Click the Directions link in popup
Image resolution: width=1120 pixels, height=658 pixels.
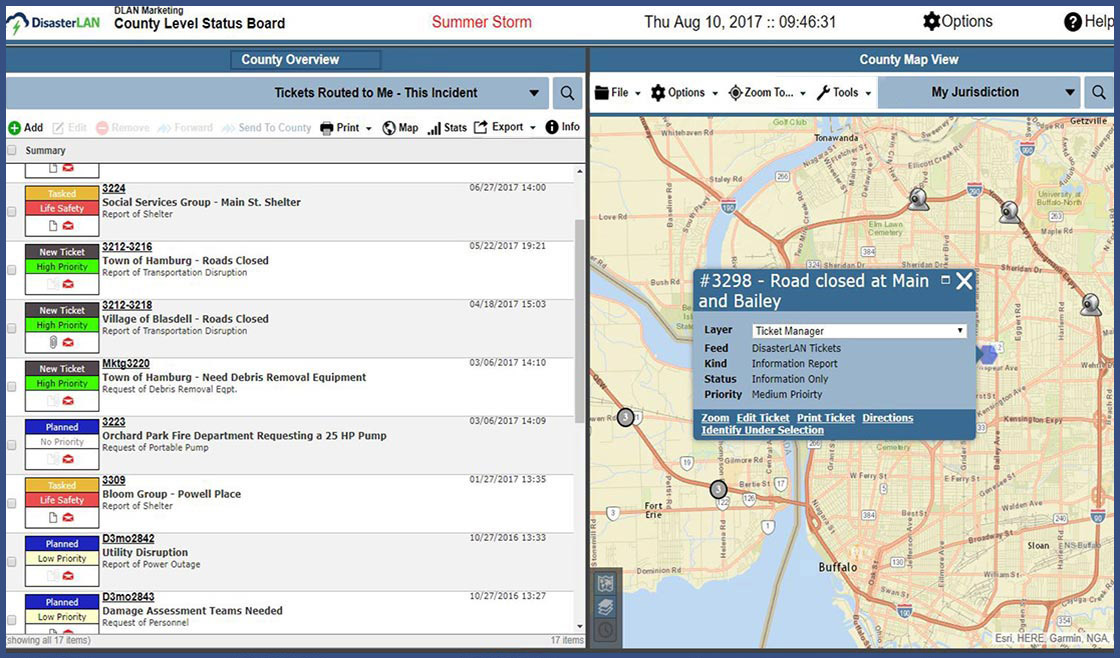[x=887, y=418]
